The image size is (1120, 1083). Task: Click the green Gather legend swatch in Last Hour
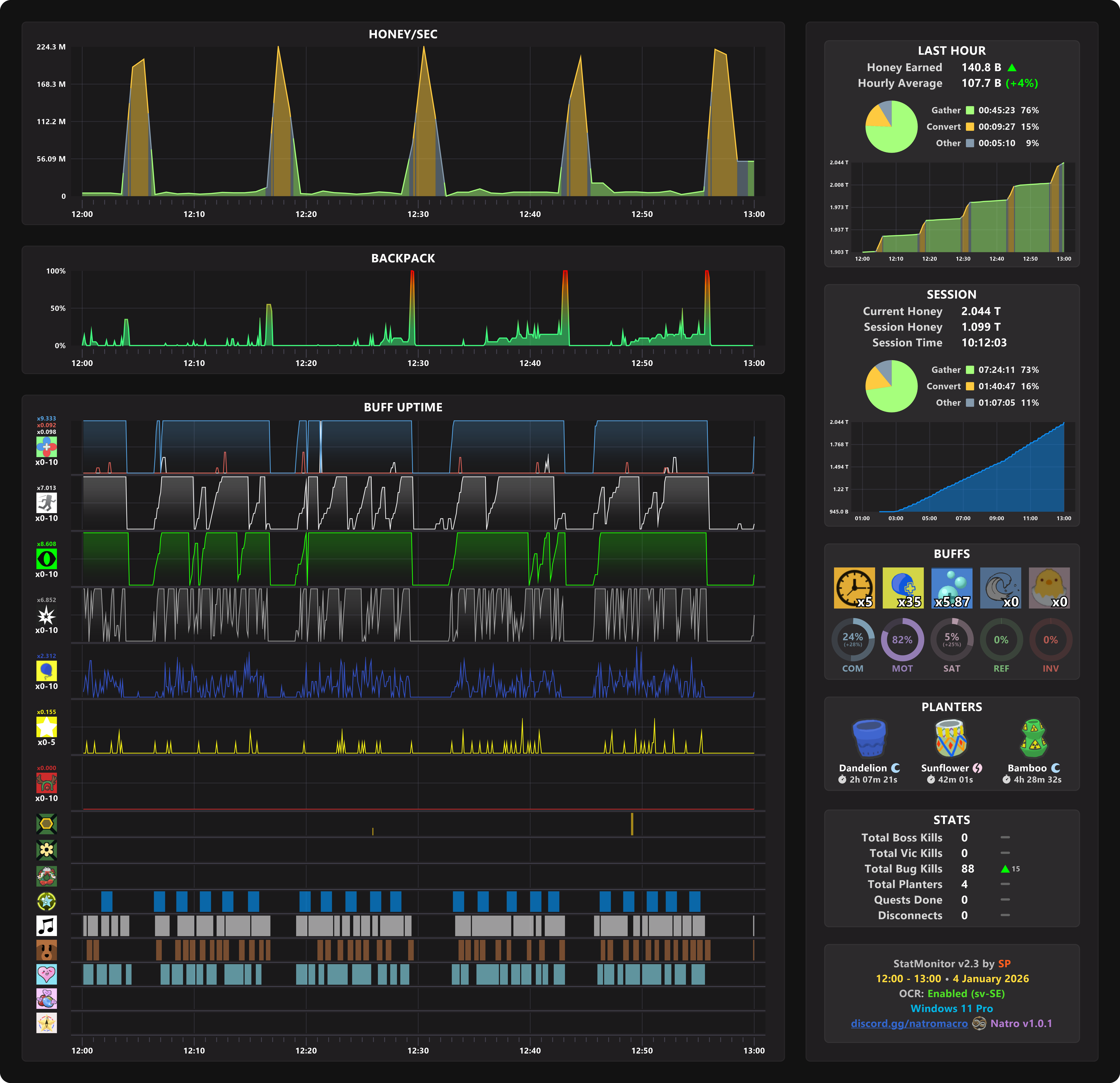pos(970,110)
